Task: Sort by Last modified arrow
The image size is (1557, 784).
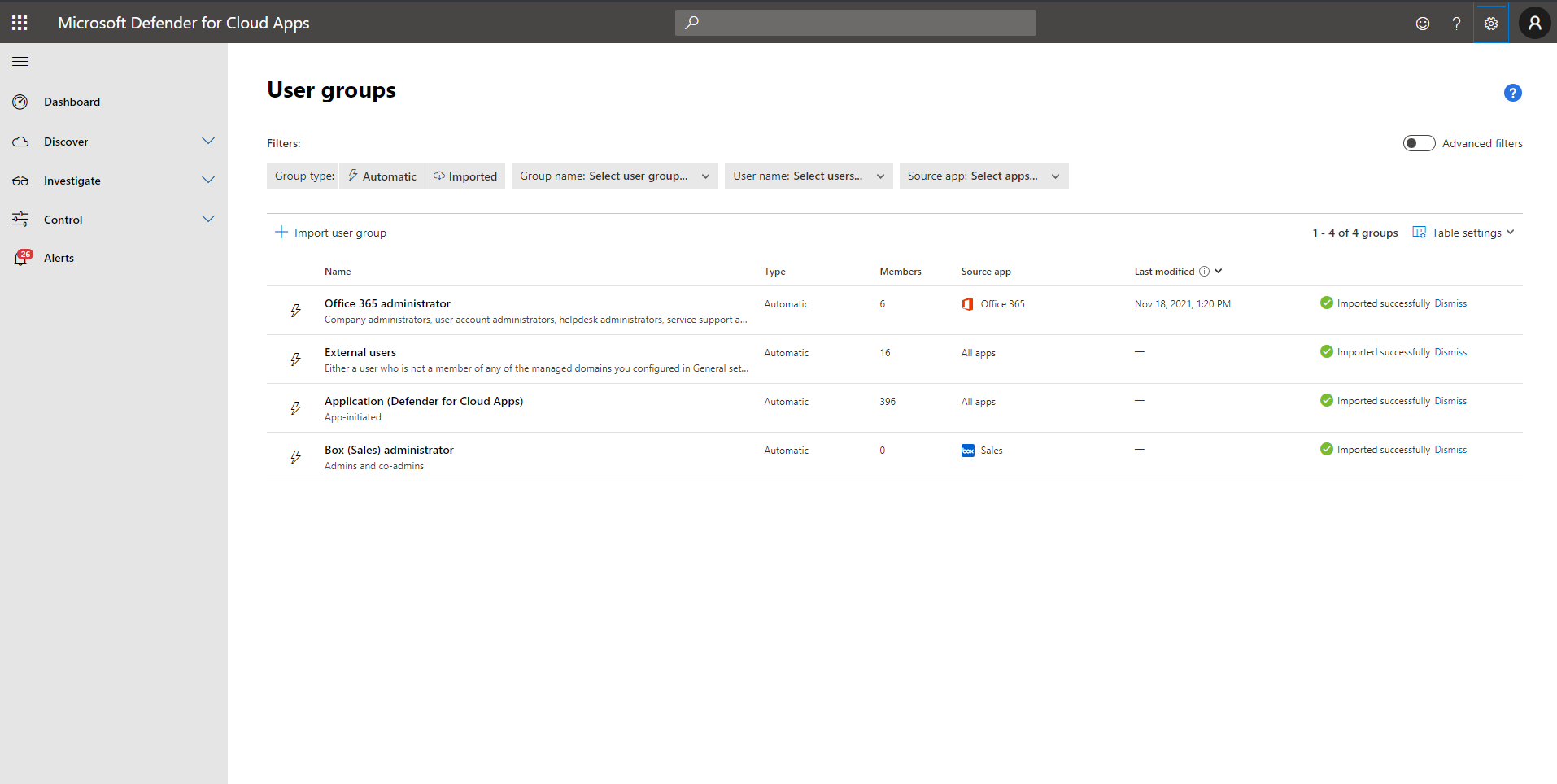Action: 1219,271
